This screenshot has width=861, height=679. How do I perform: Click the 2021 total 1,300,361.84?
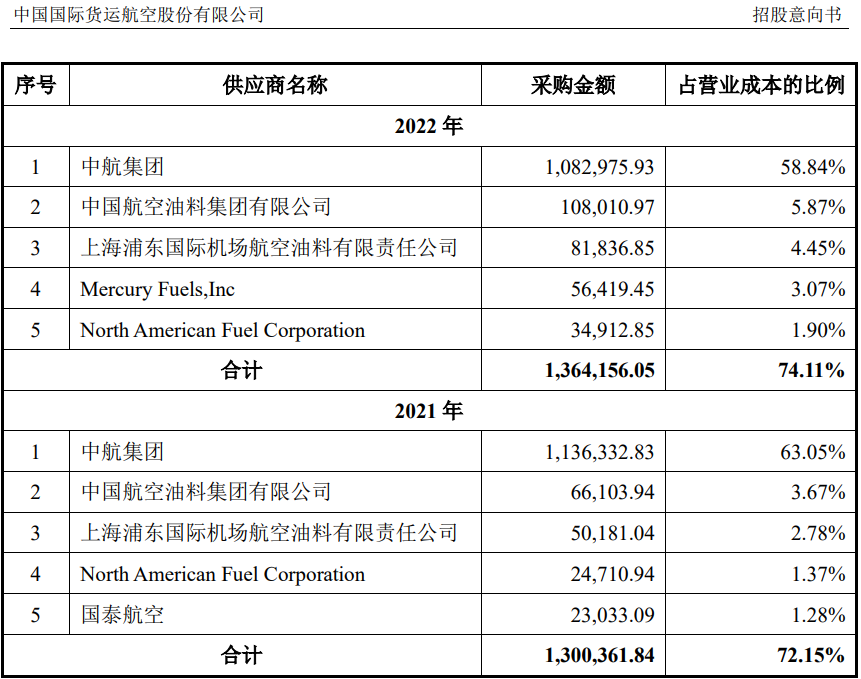(x=600, y=655)
